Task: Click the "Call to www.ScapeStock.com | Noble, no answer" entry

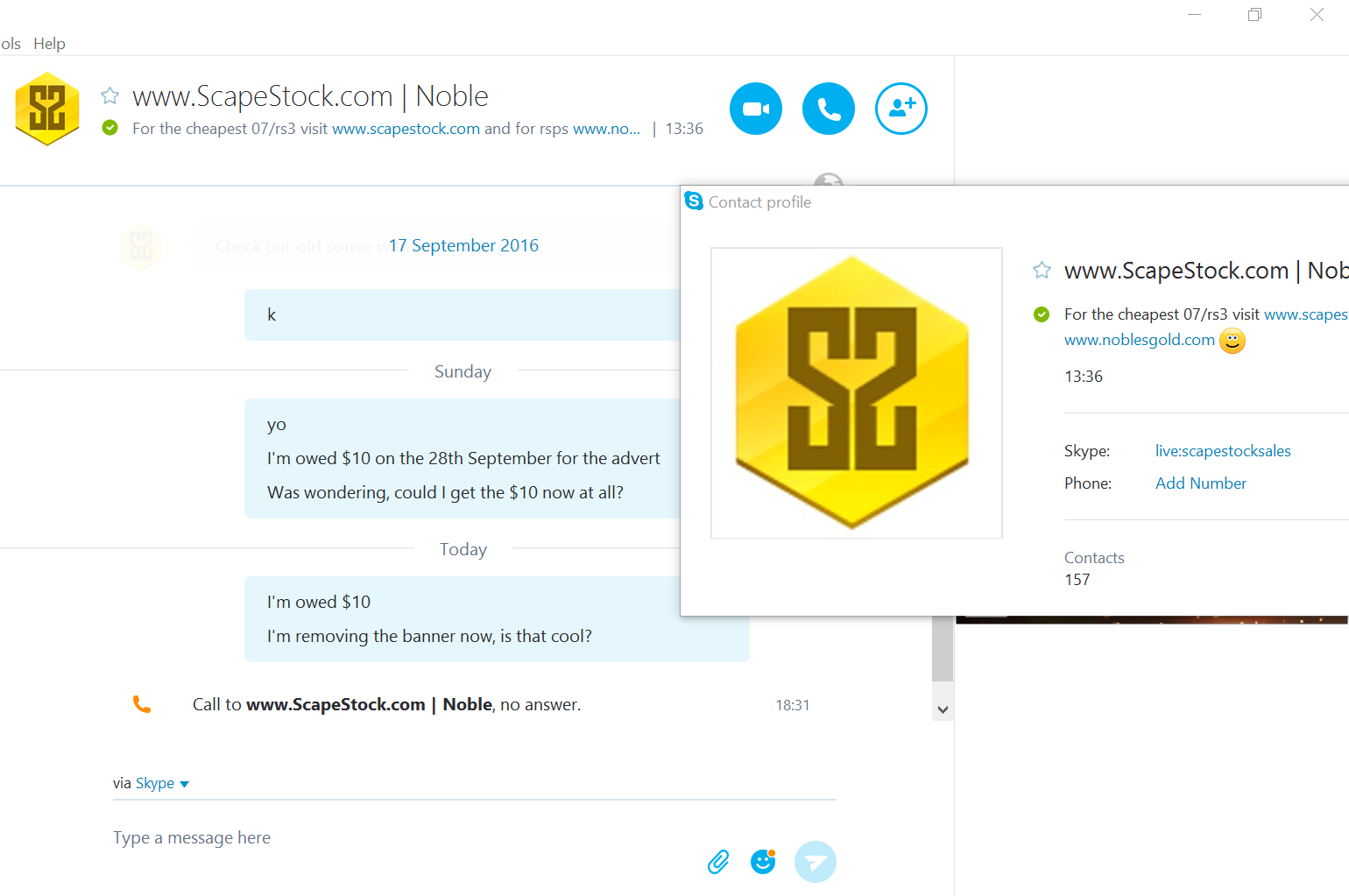Action: click(386, 705)
